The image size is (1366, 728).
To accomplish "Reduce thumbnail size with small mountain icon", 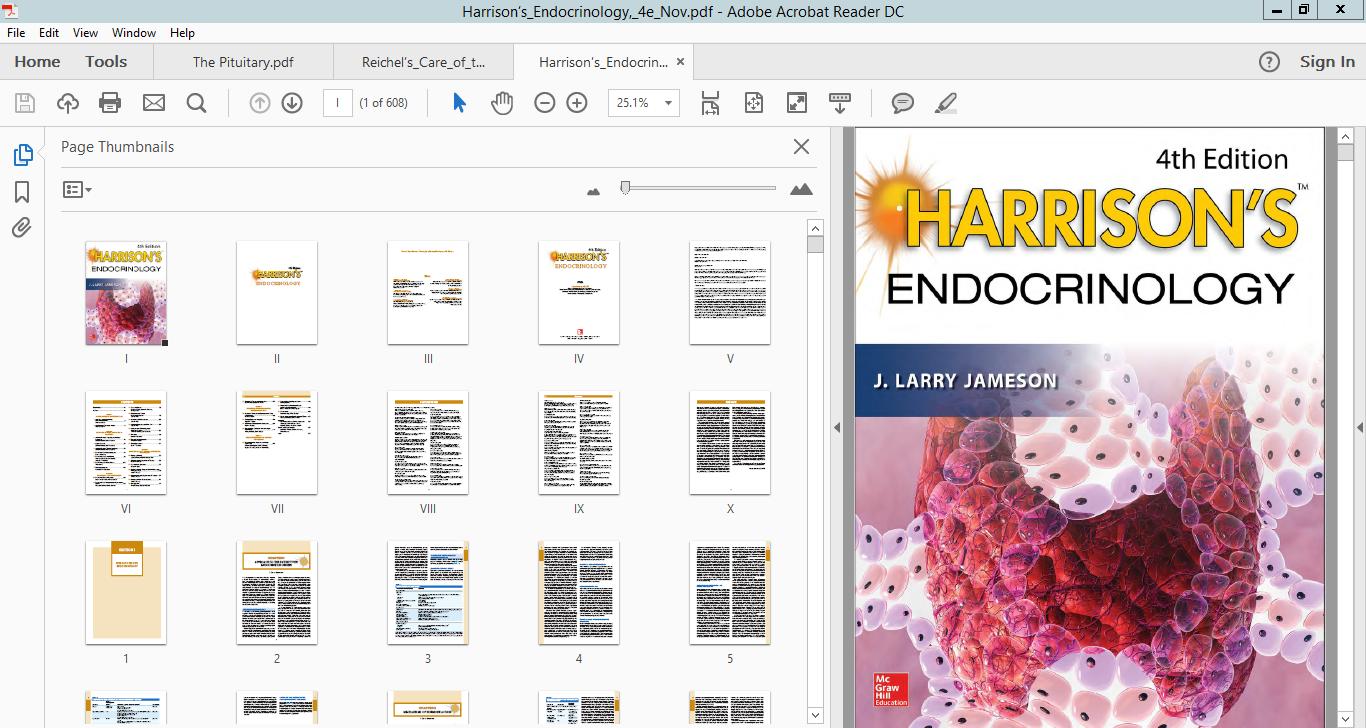I will (593, 190).
